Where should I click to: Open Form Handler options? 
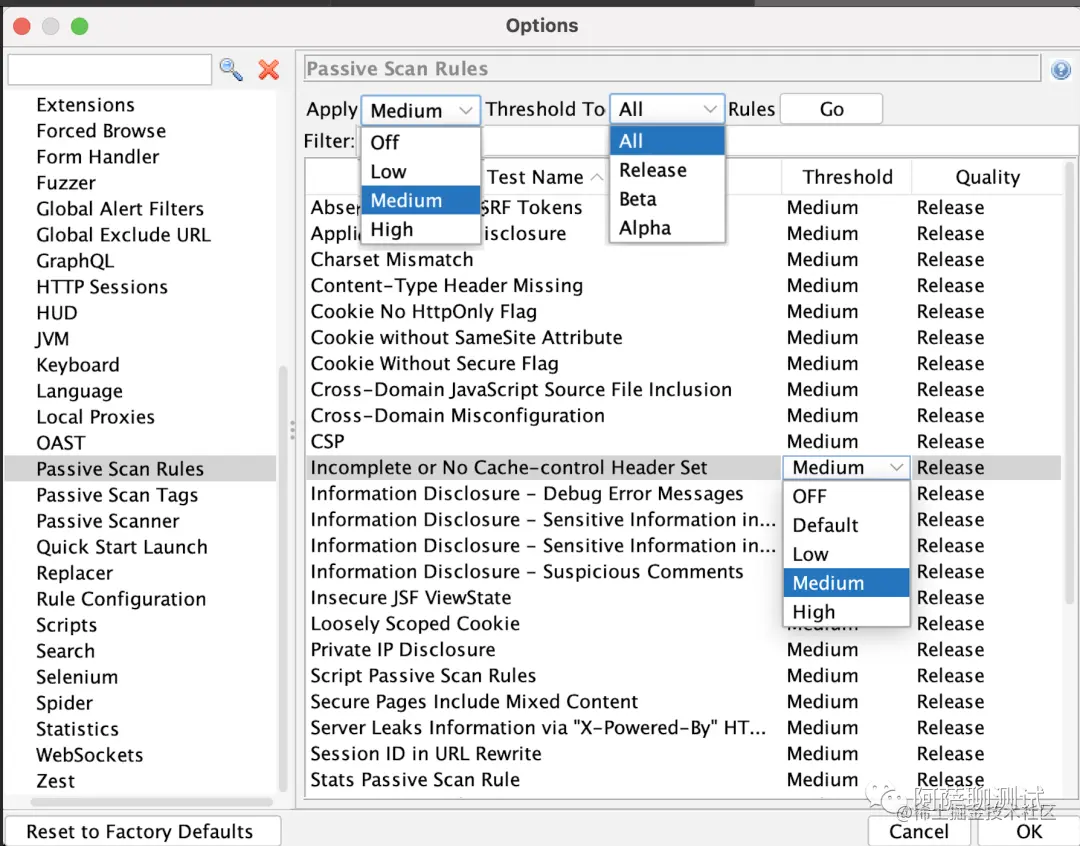(98, 157)
